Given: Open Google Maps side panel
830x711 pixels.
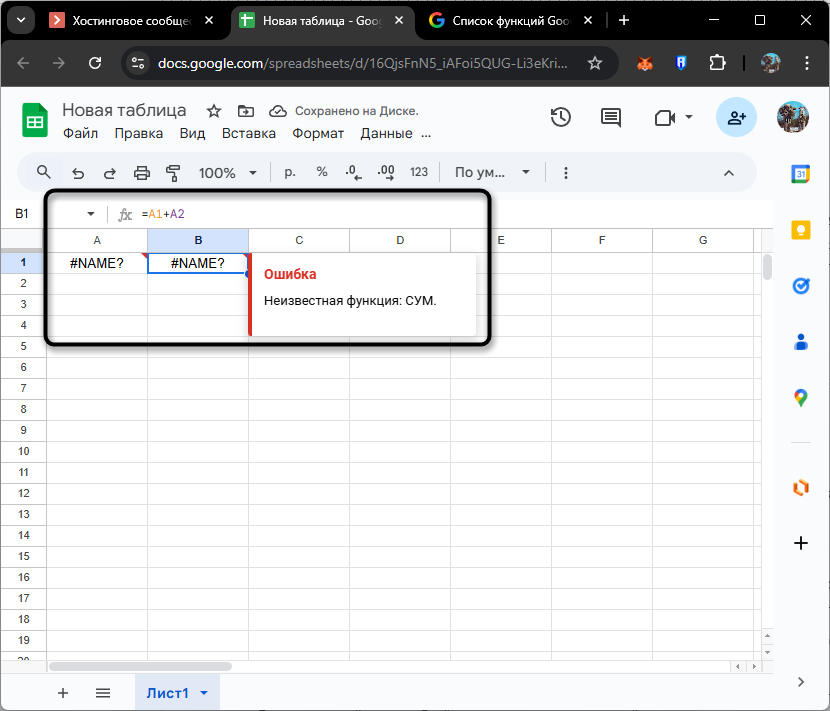Looking at the screenshot, I should click(x=800, y=398).
